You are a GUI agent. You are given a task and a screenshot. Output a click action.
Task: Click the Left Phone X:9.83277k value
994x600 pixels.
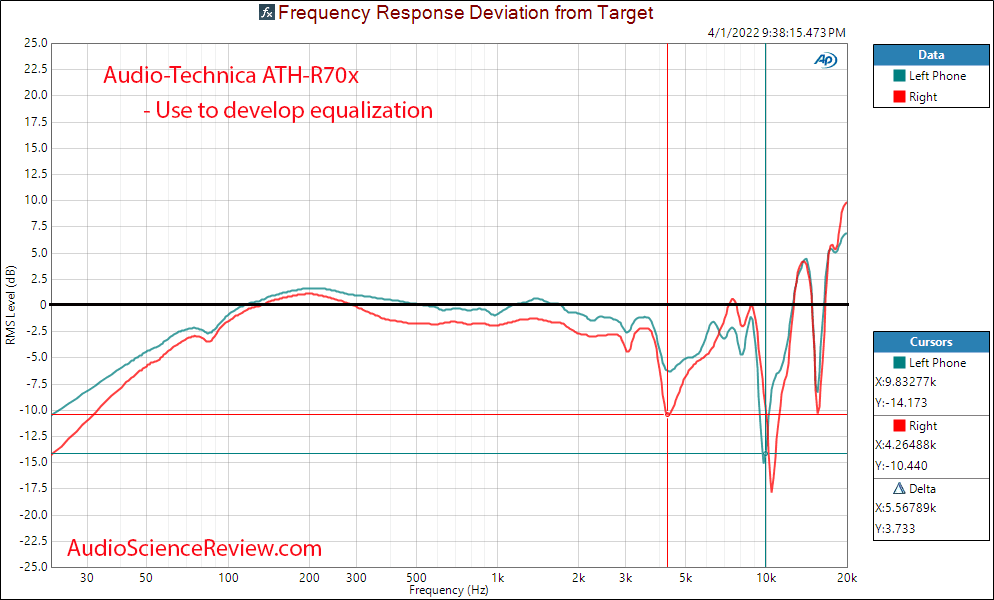click(905, 382)
